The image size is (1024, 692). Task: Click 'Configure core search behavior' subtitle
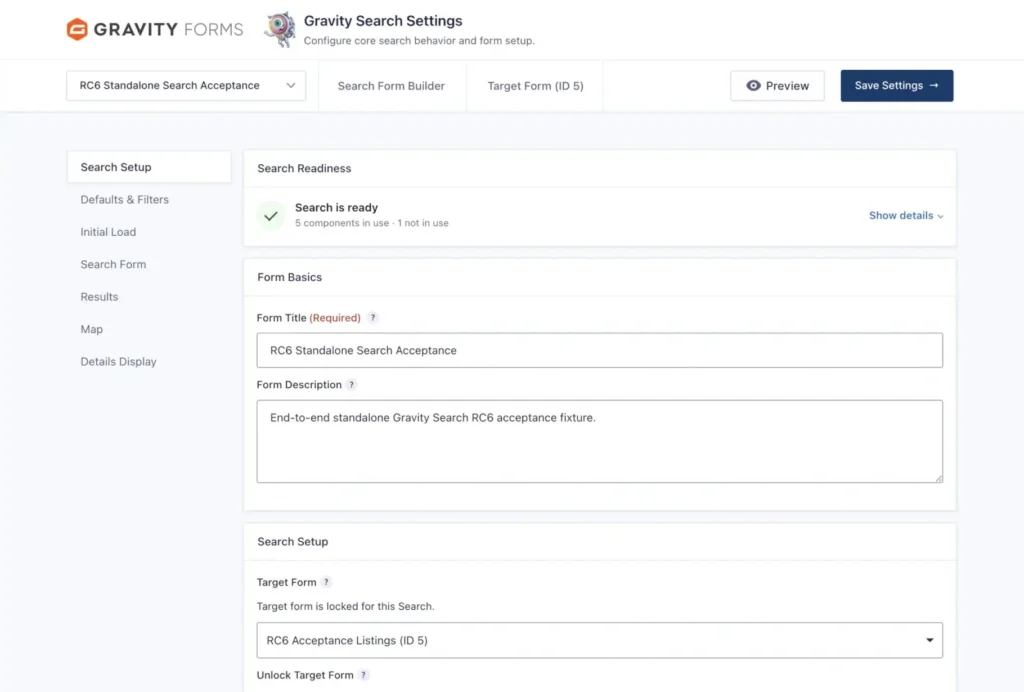[x=419, y=40]
